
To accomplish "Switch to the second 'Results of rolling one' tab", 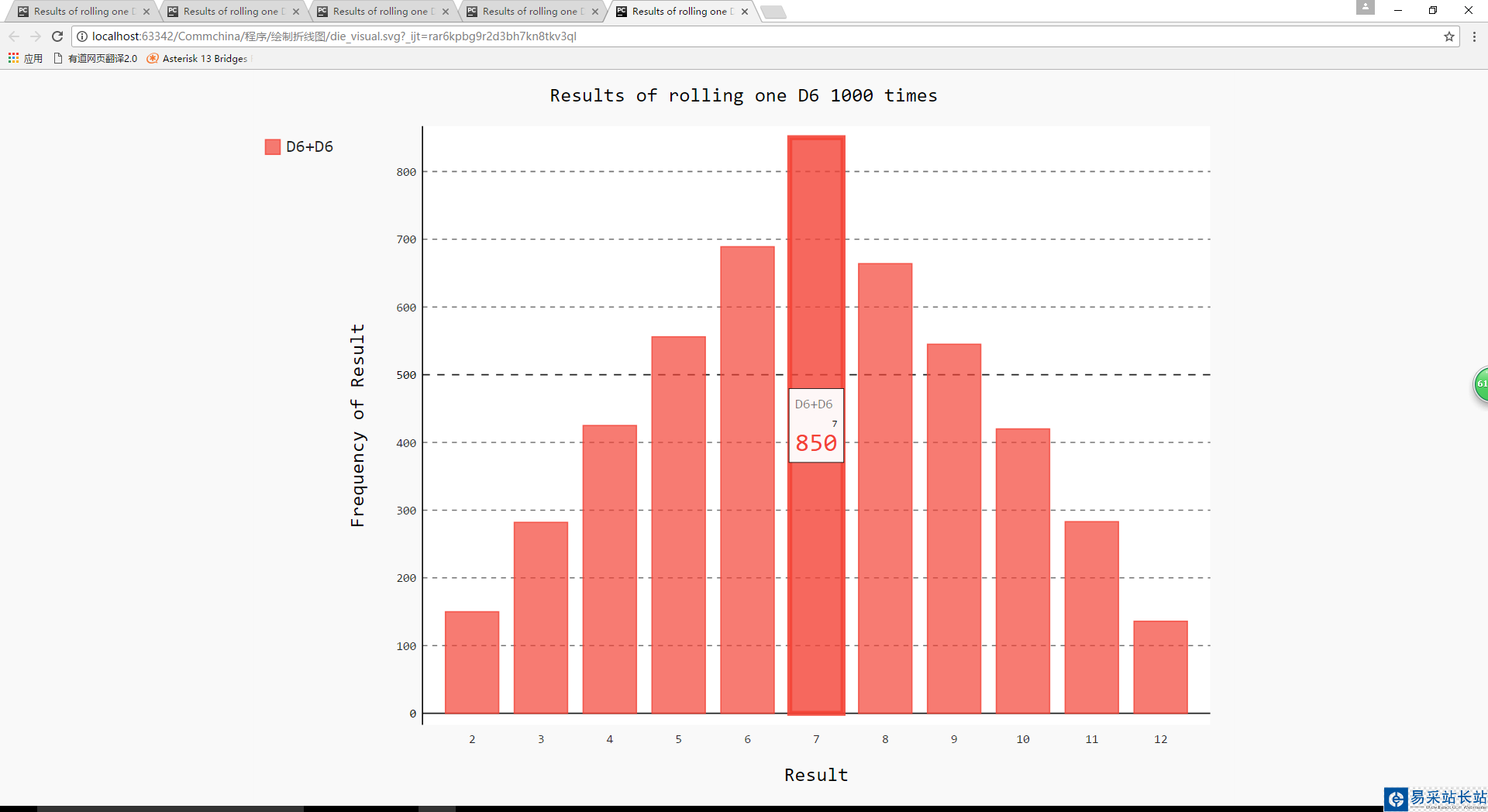I will point(232,12).
